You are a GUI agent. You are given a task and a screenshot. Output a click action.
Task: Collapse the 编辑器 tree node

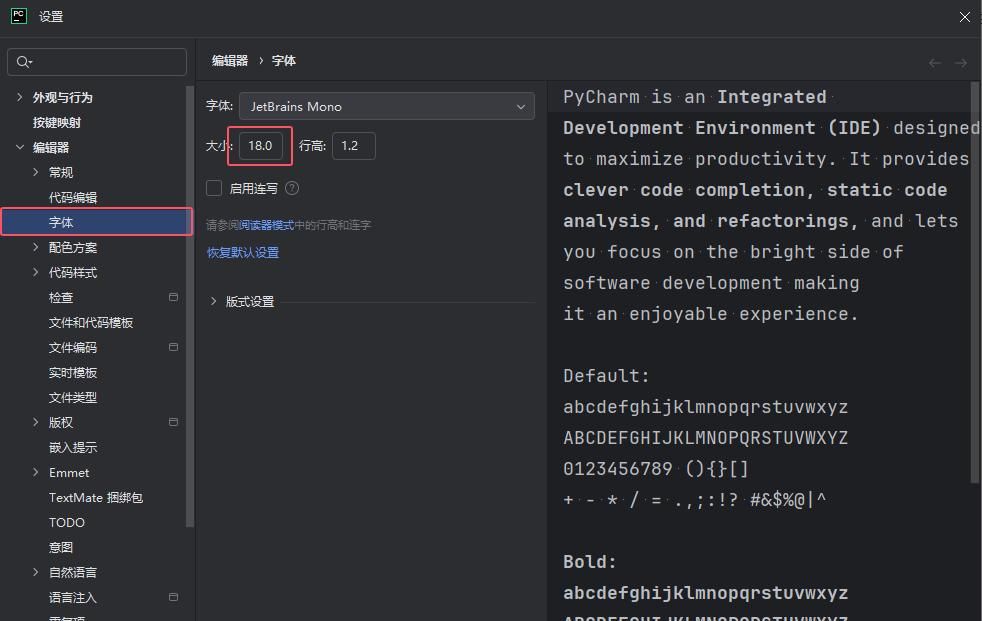point(20,147)
